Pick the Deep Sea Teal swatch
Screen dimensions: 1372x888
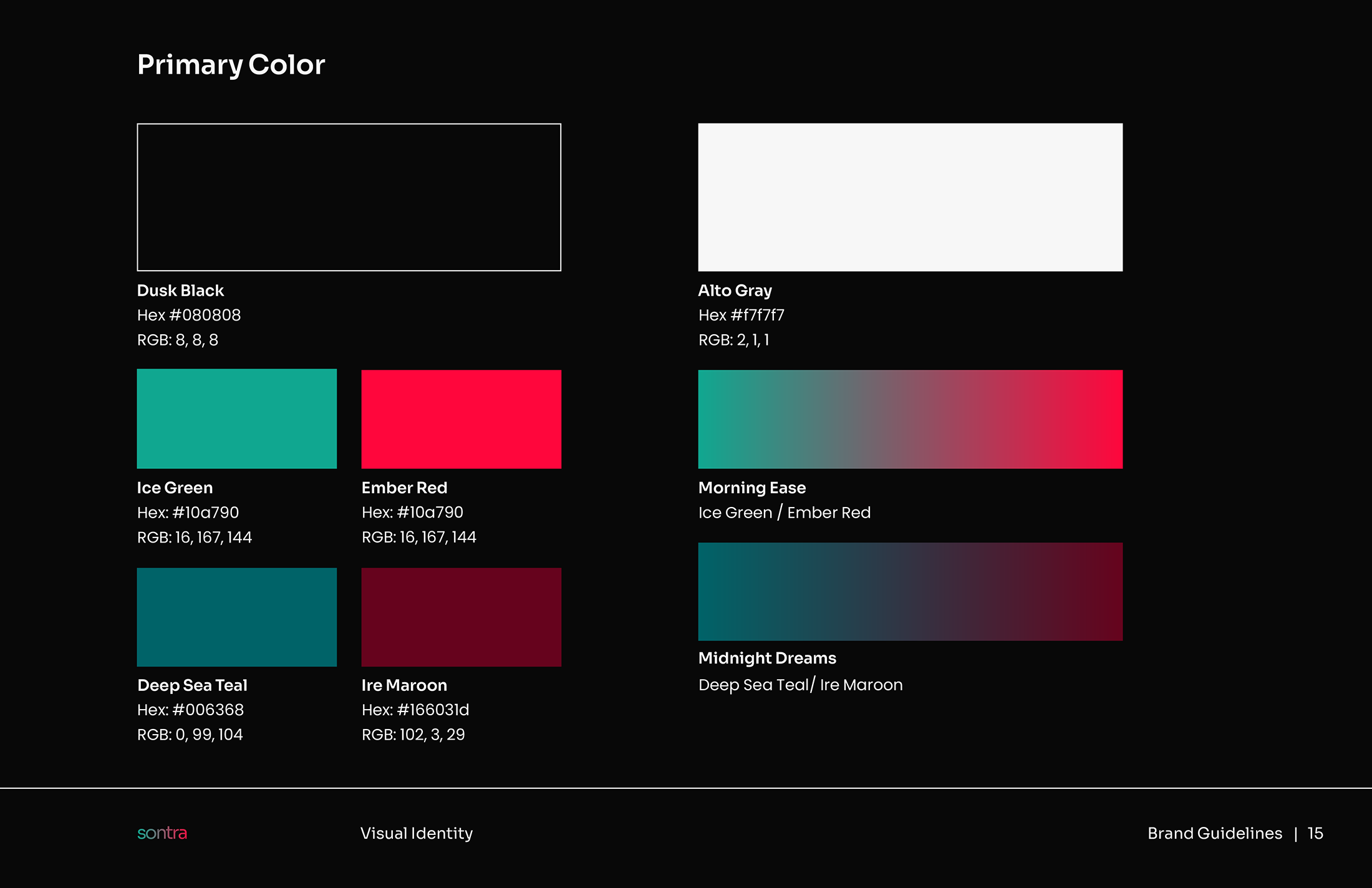click(237, 617)
